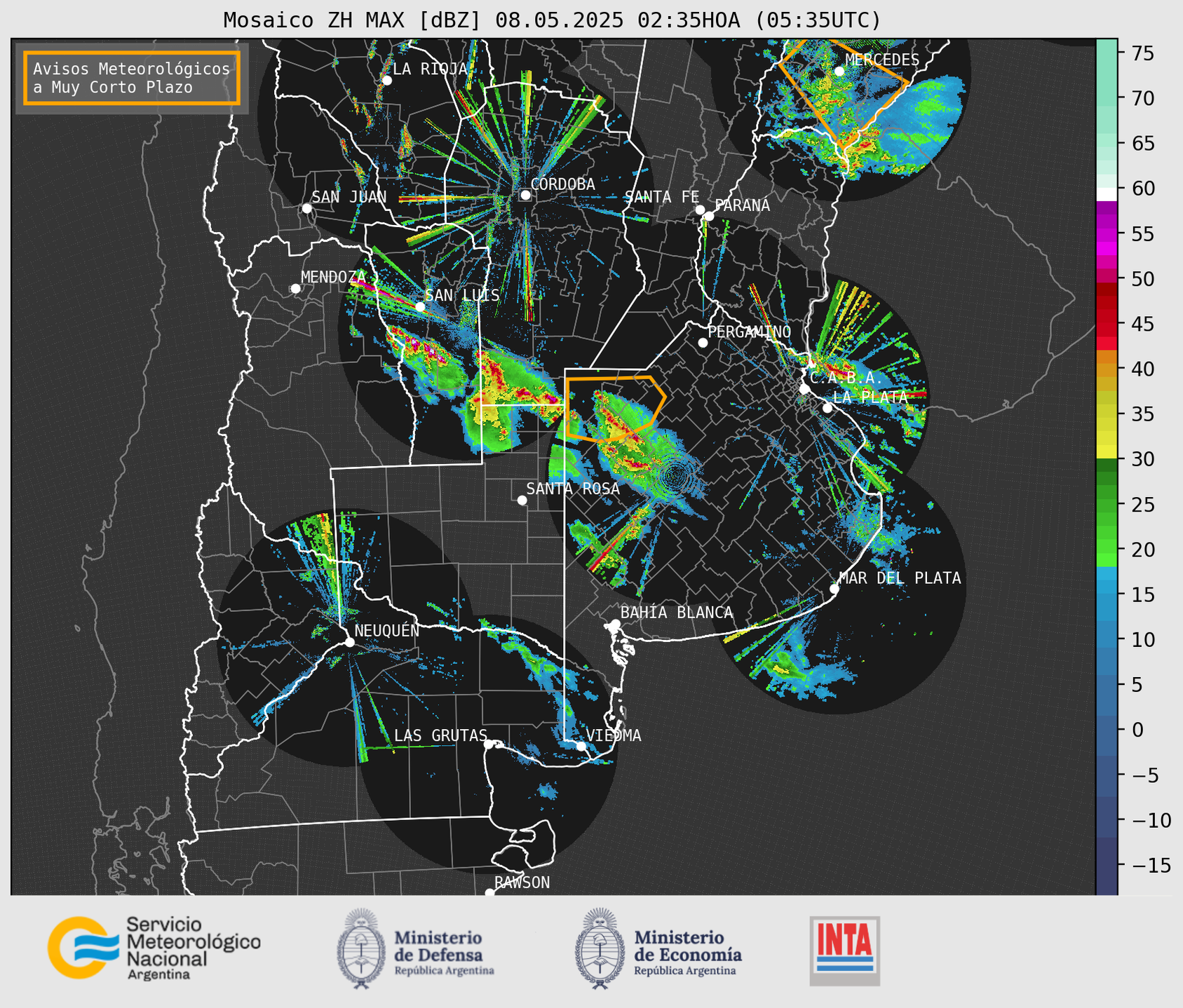Viewport: 1183px width, 1008px height.
Task: Click the orange warning polygon northeast of Santa Rosa
Action: click(x=615, y=409)
